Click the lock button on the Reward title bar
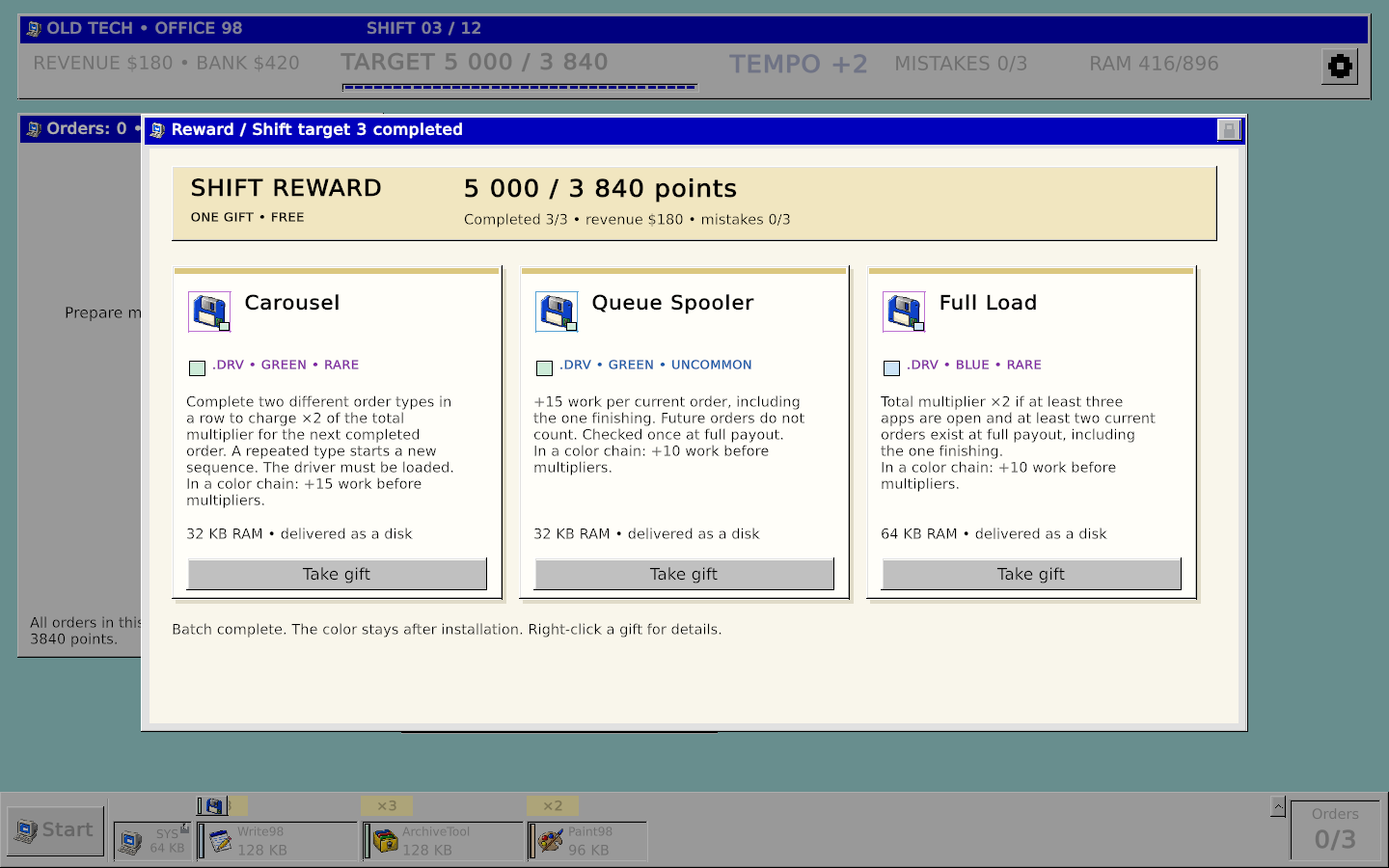 tap(1229, 129)
